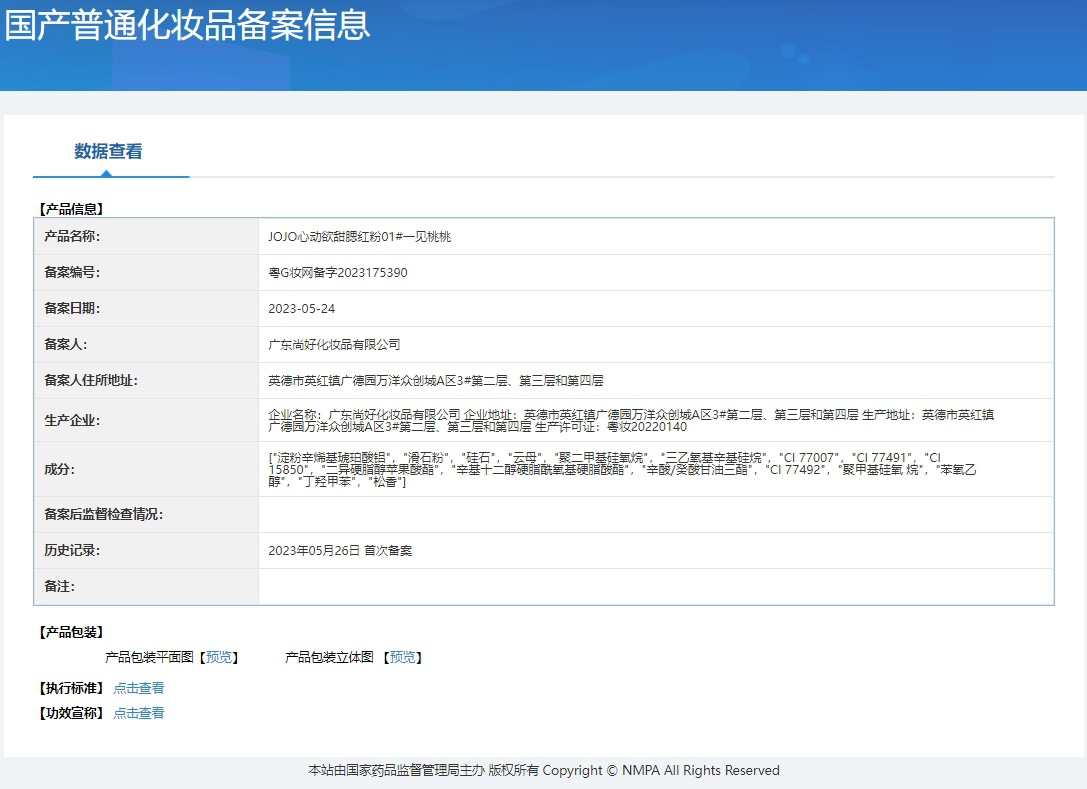Image resolution: width=1087 pixels, height=789 pixels.
Task: Click the 产品包装平面图 label
Action: [150, 657]
